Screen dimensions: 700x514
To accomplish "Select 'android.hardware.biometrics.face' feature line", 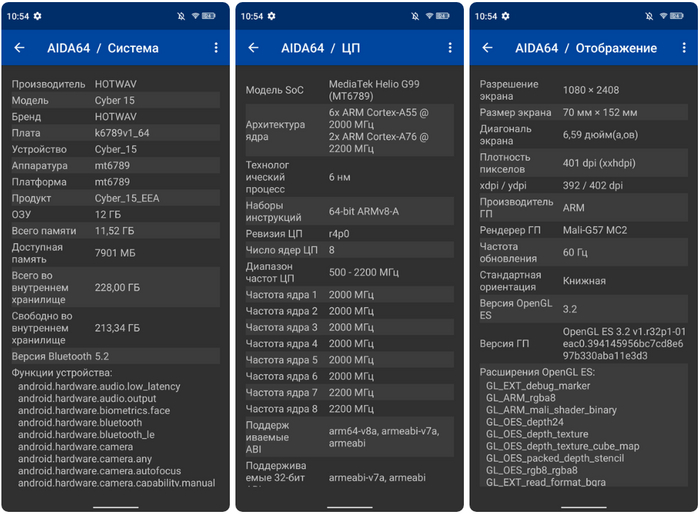I will (x=94, y=410).
